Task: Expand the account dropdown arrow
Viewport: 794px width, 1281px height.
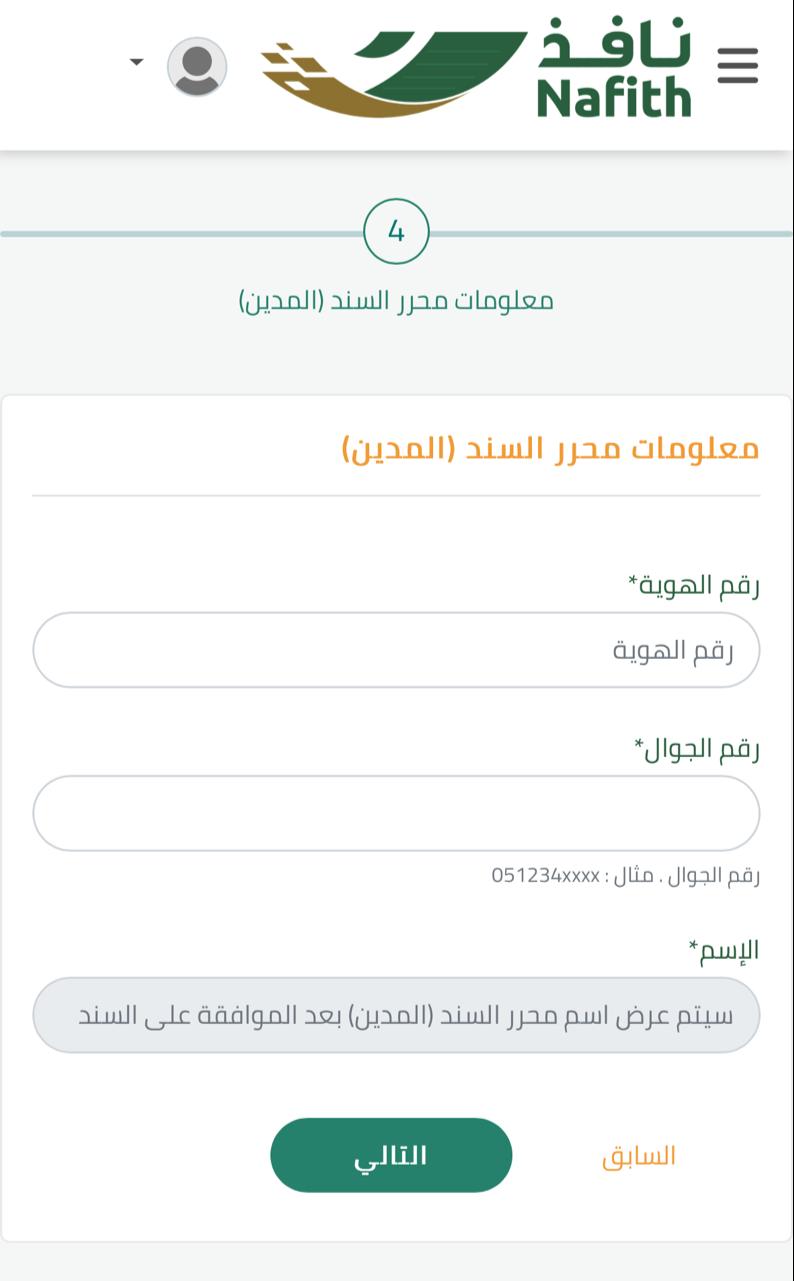Action: (137, 62)
